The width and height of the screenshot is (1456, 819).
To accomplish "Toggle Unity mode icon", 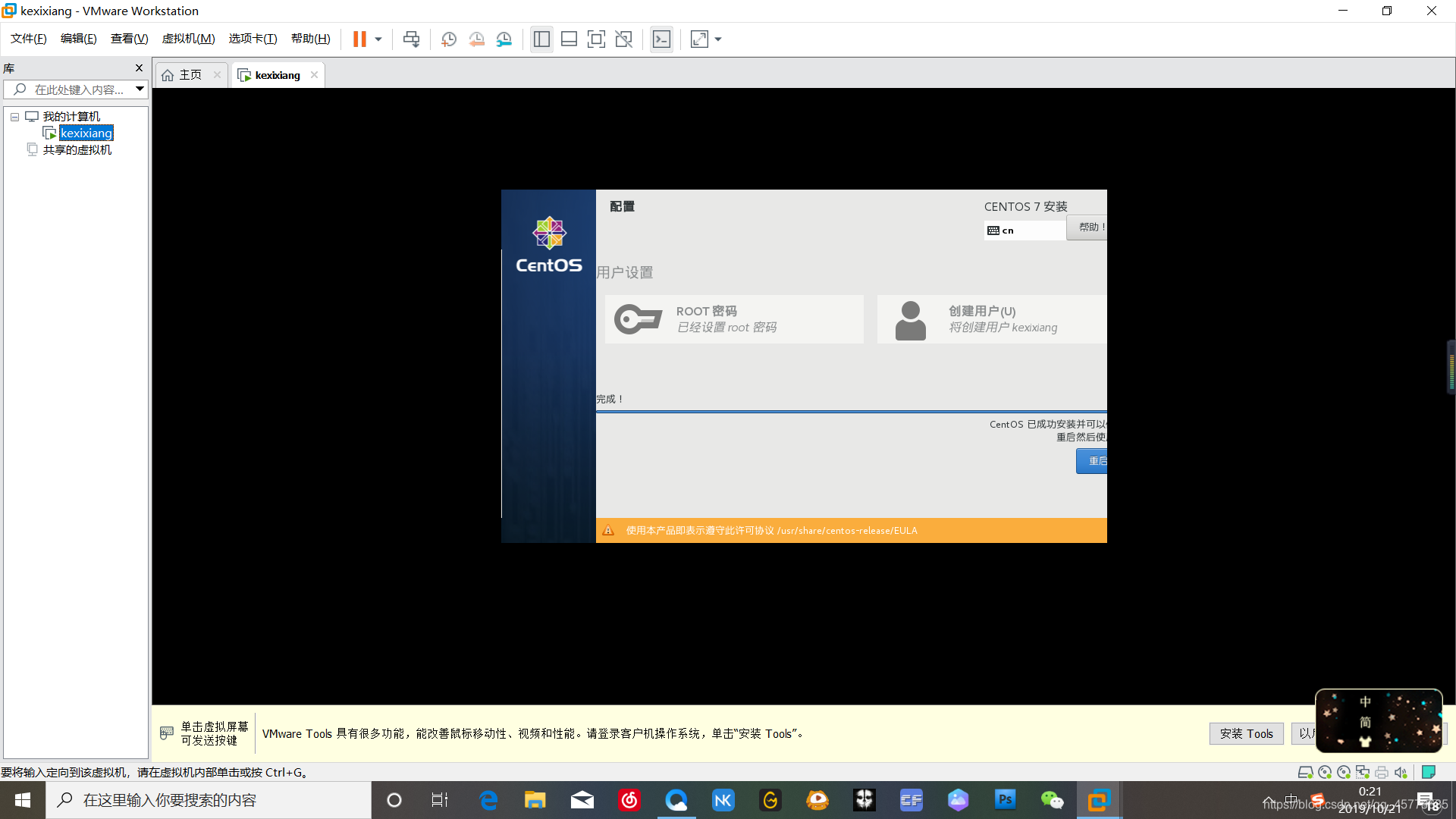I will (623, 39).
